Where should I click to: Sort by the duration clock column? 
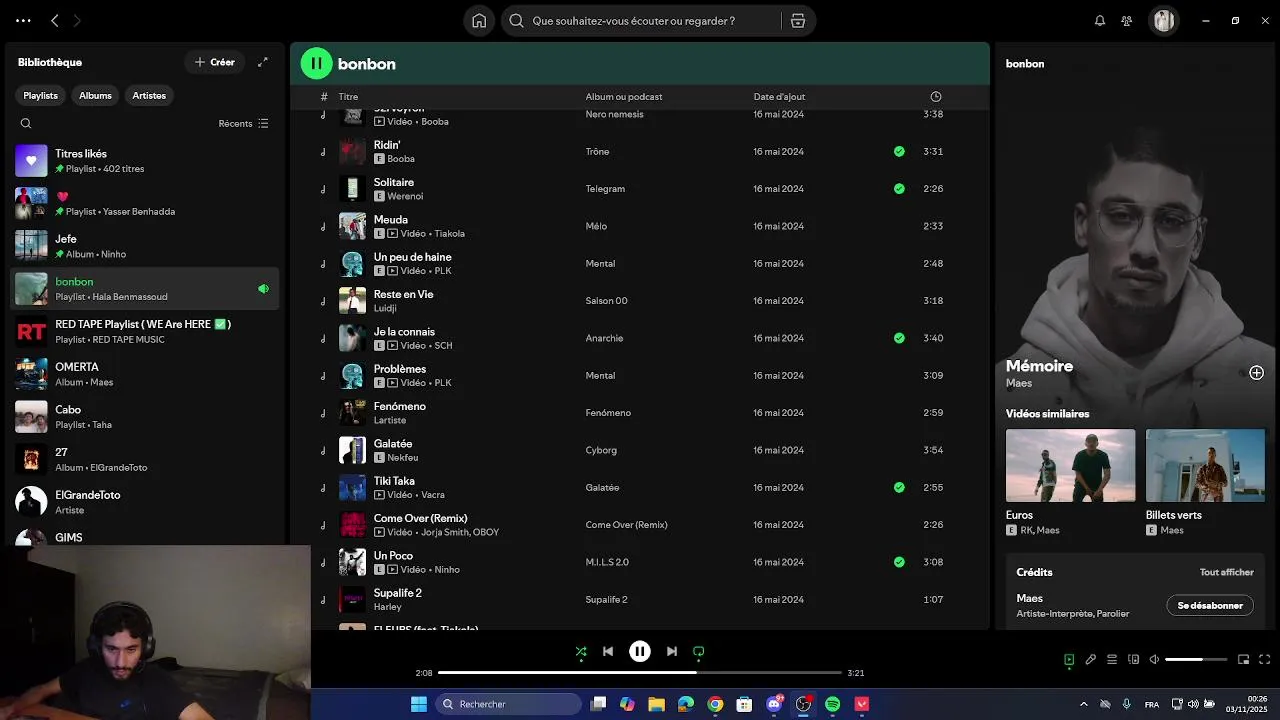point(936,97)
